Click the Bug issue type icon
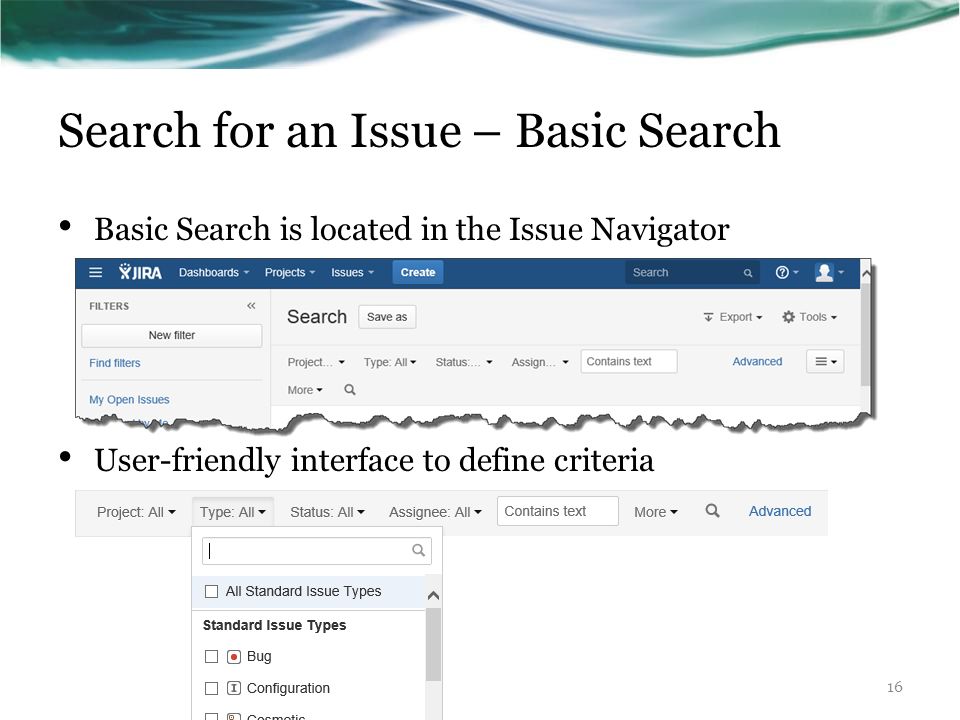 pyautogui.click(x=234, y=657)
